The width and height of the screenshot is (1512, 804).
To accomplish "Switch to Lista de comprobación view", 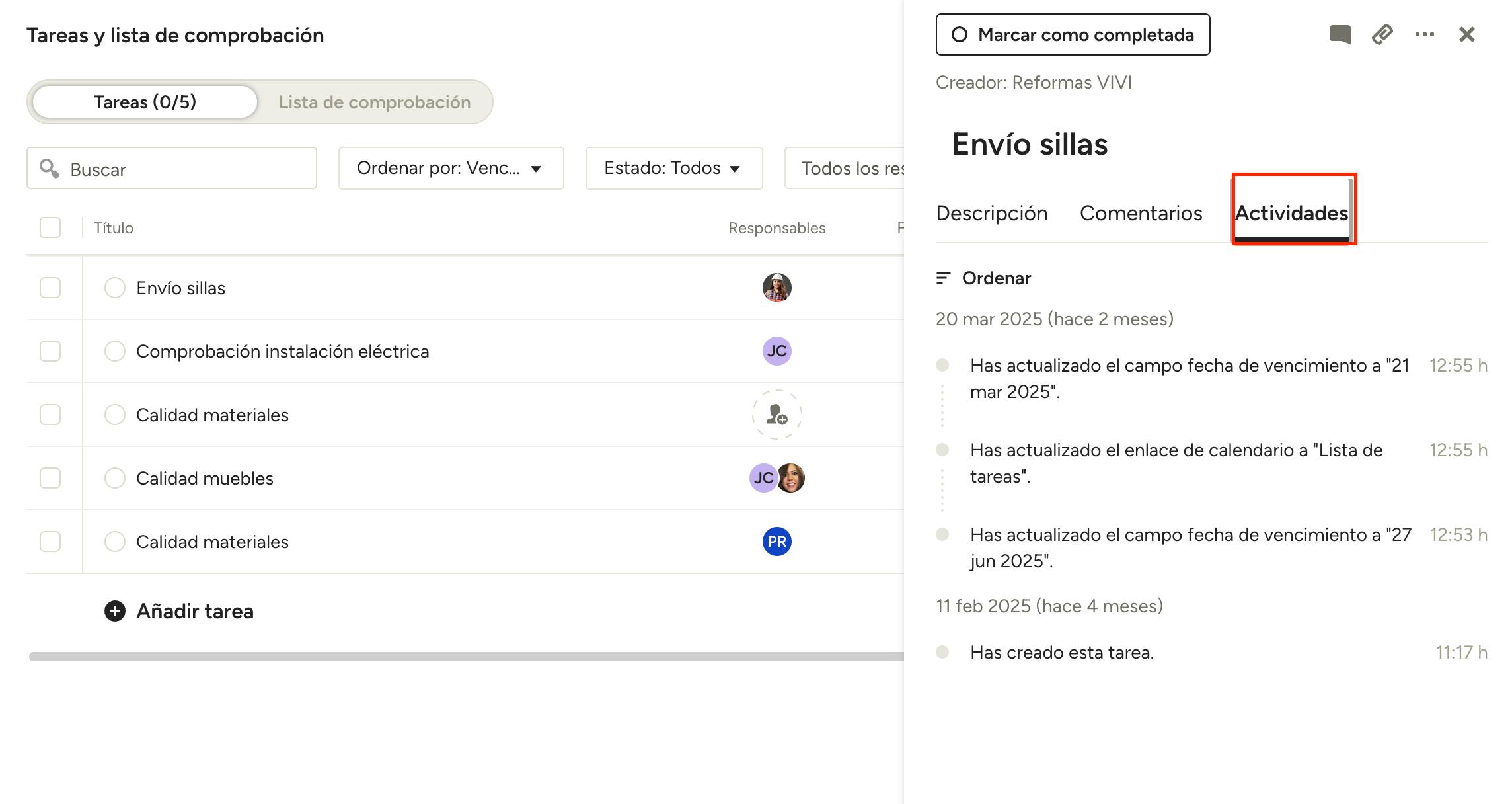I will coord(374,102).
